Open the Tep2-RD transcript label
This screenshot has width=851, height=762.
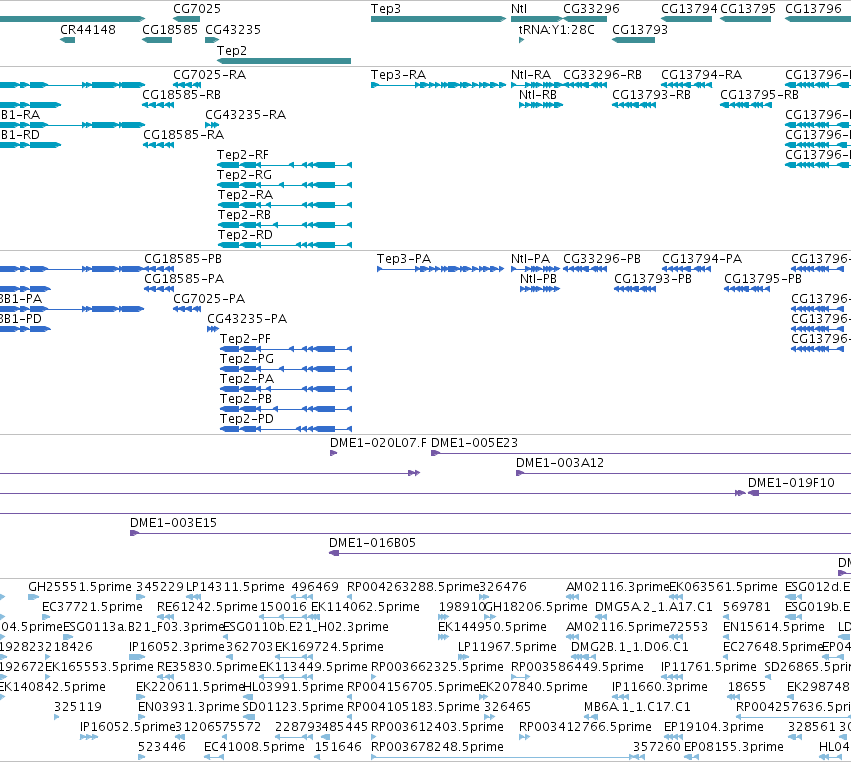[x=245, y=234]
